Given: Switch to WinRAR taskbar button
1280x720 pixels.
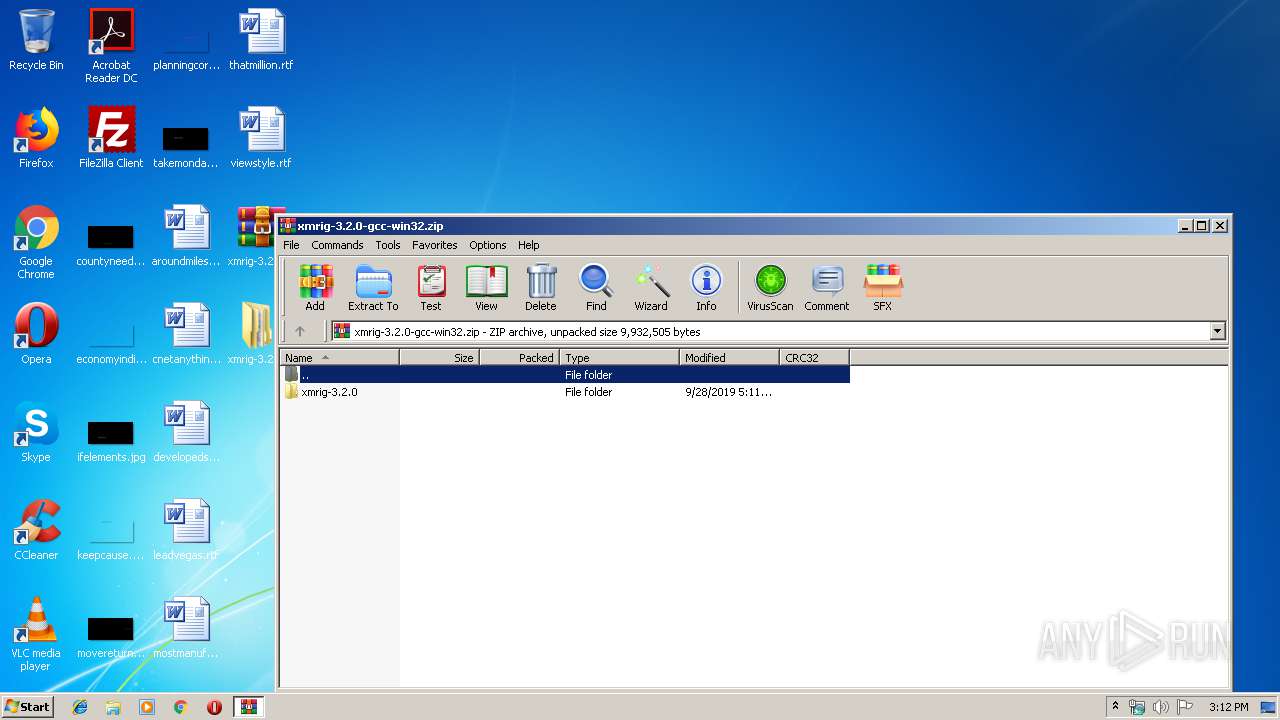Looking at the screenshot, I should (x=249, y=707).
